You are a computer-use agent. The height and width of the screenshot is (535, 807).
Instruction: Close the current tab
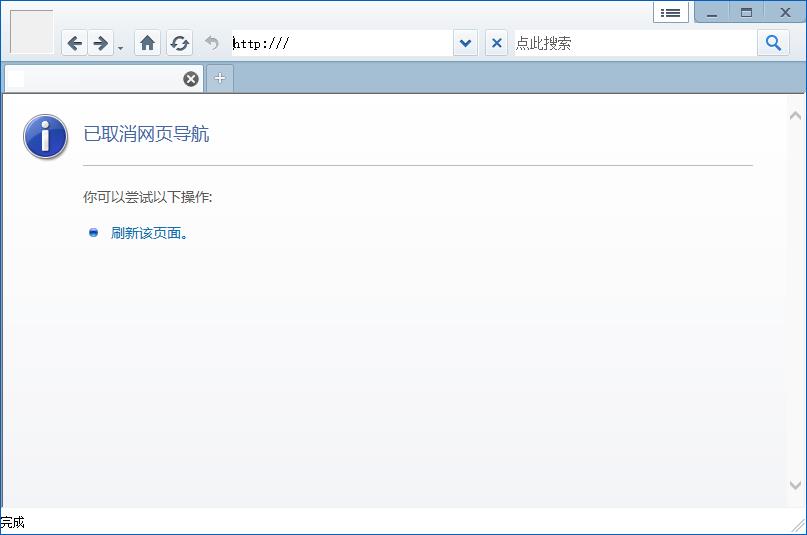click(191, 79)
